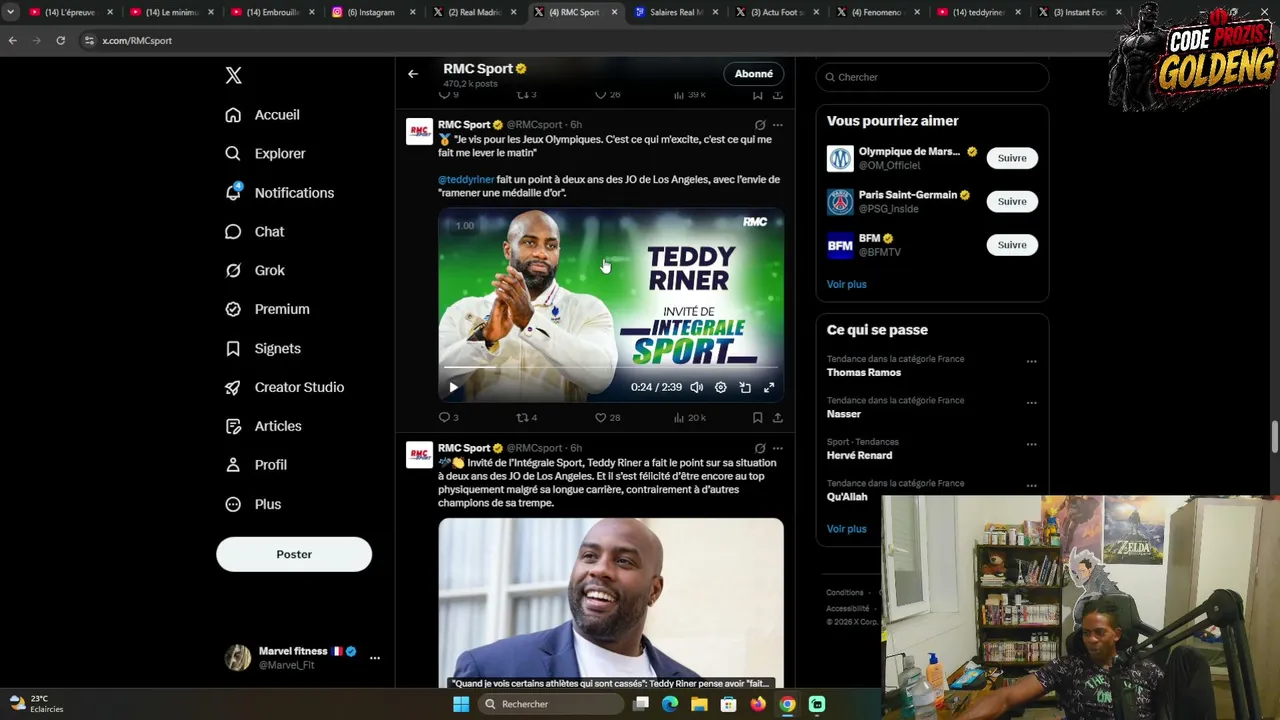Open Microsoft Edge from taskbar
This screenshot has height=720, width=1280.
click(670, 704)
